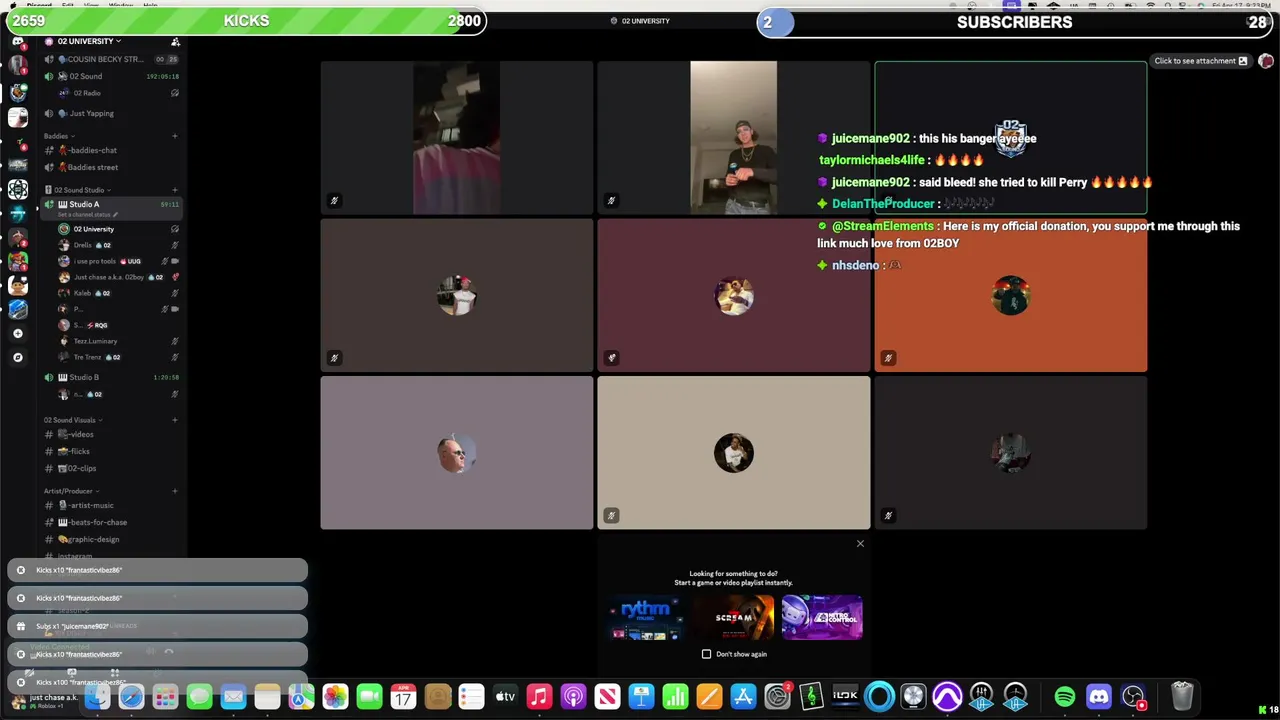Open the artist-music text channel

pos(110,505)
